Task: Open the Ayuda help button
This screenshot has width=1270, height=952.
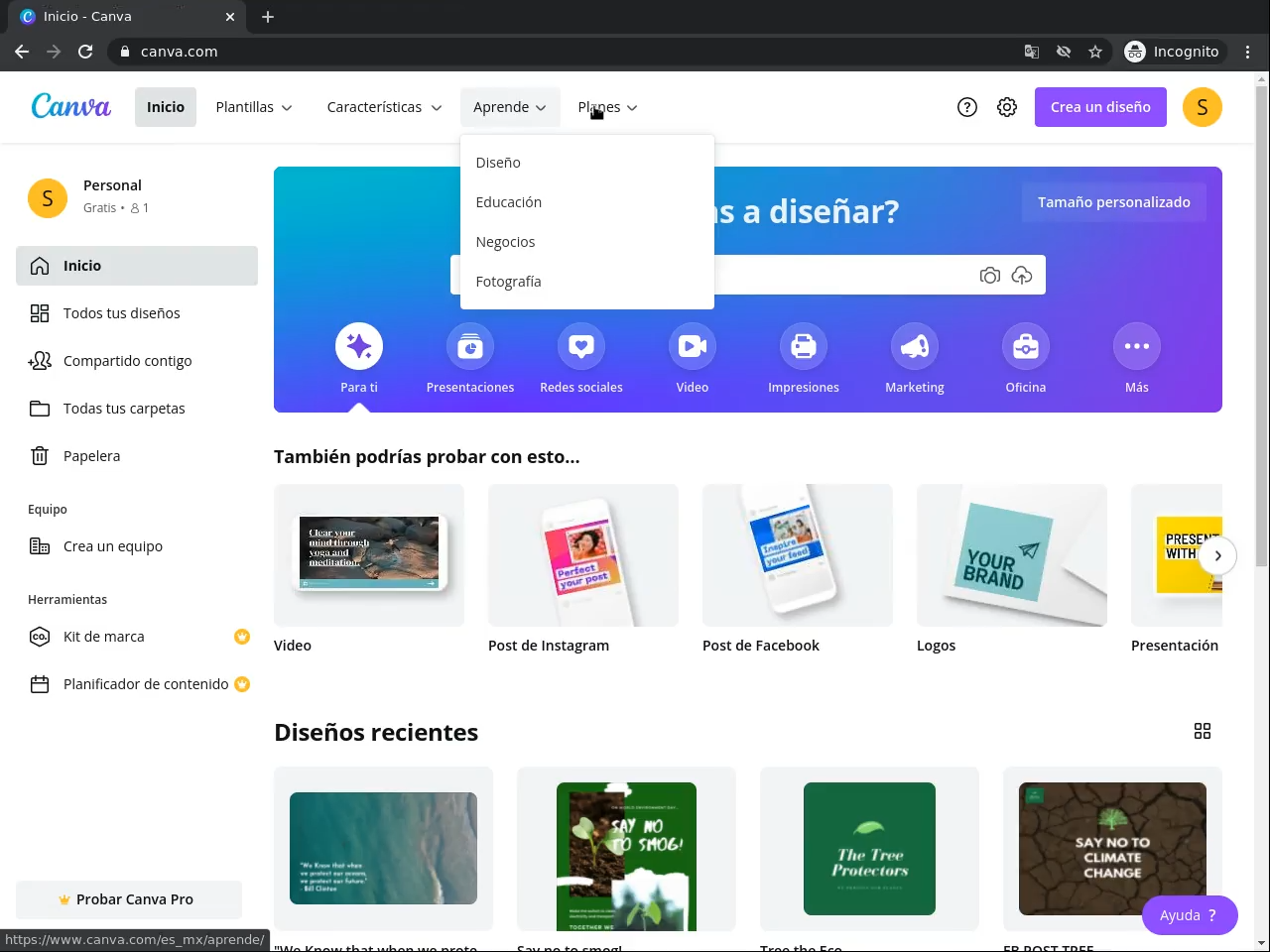Action: [x=1190, y=915]
